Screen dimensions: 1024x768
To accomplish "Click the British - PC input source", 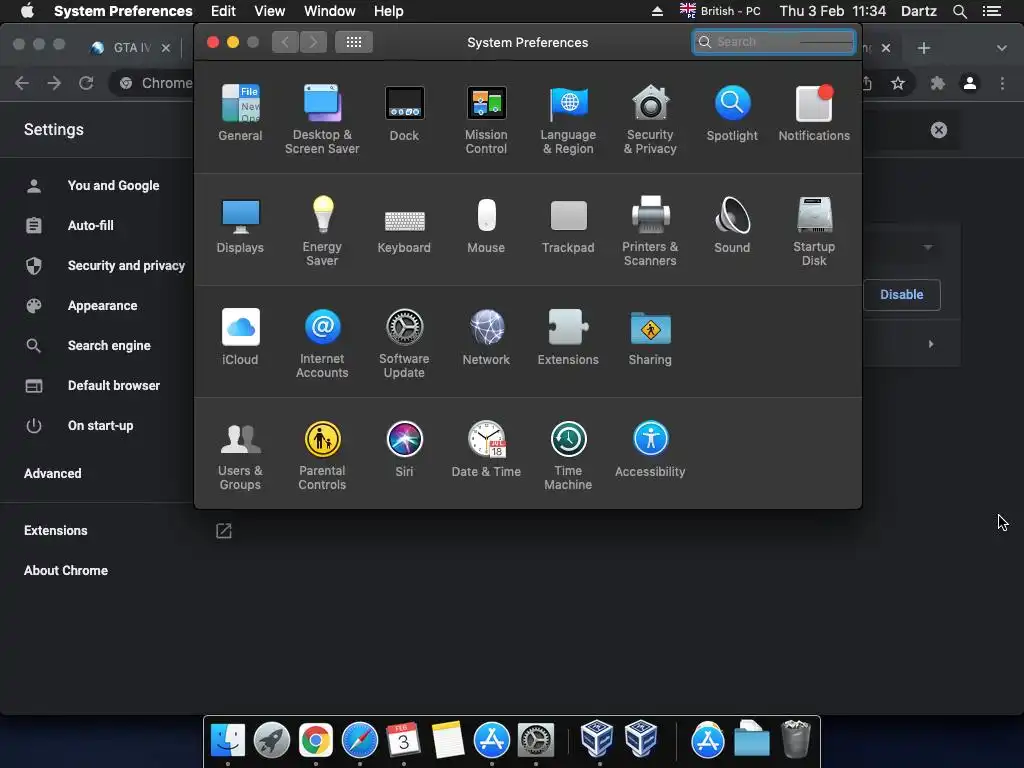I will point(720,11).
